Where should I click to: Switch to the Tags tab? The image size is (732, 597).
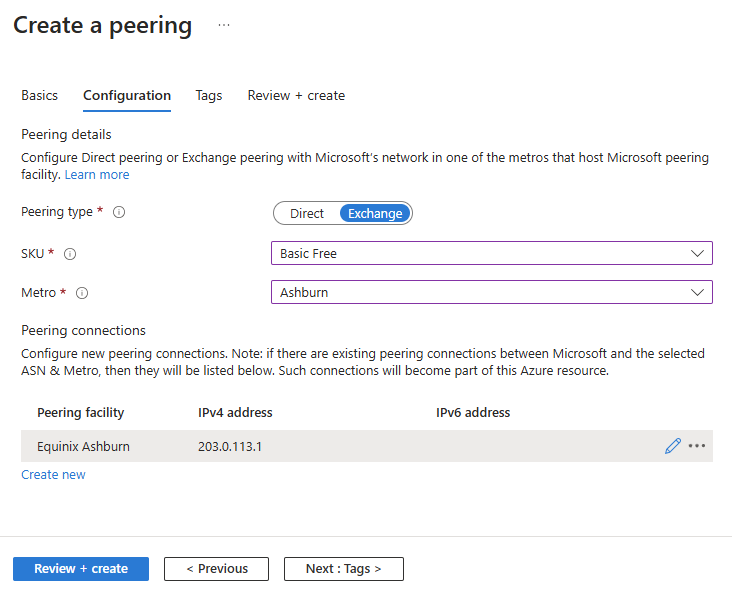(209, 96)
